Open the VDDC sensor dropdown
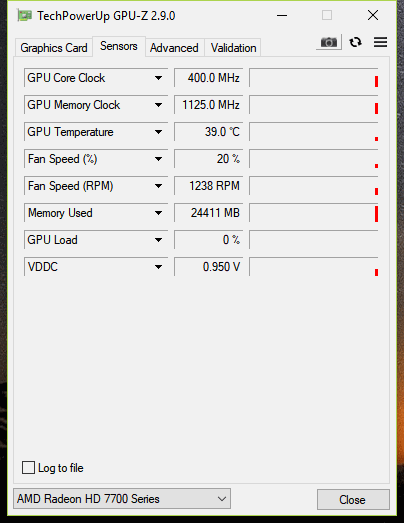The image size is (404, 523). tap(158, 267)
